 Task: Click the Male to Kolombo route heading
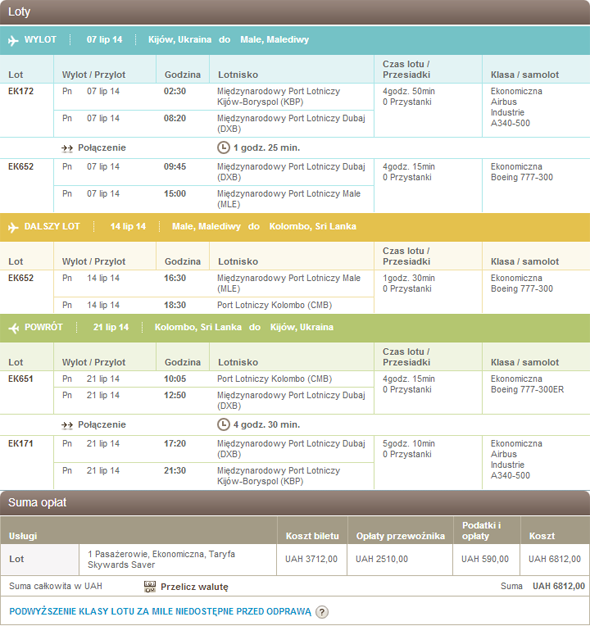tap(264, 226)
